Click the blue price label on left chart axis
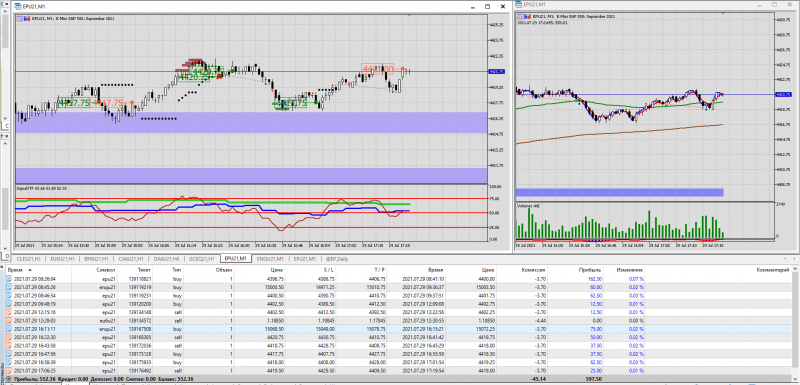 click(x=497, y=72)
